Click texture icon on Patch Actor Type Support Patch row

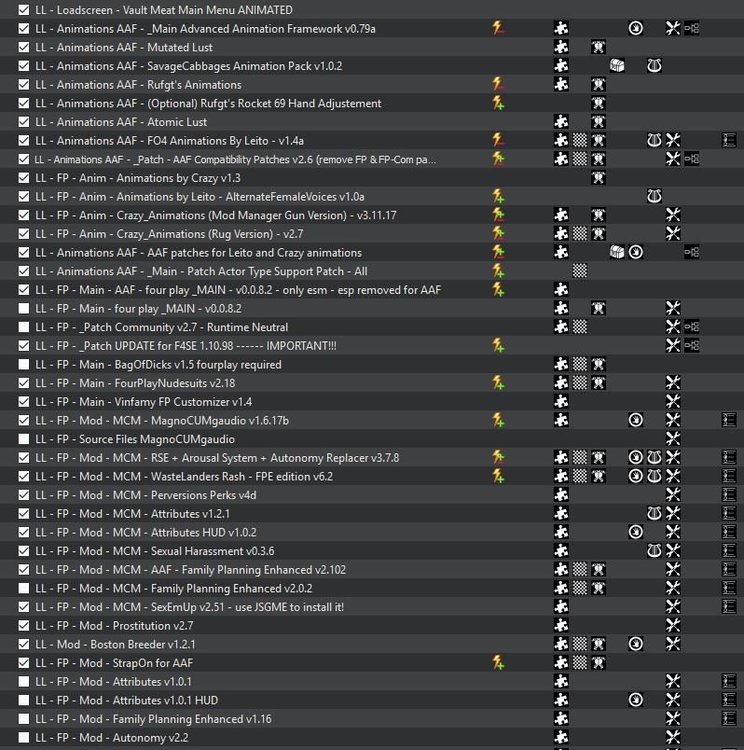click(x=580, y=271)
